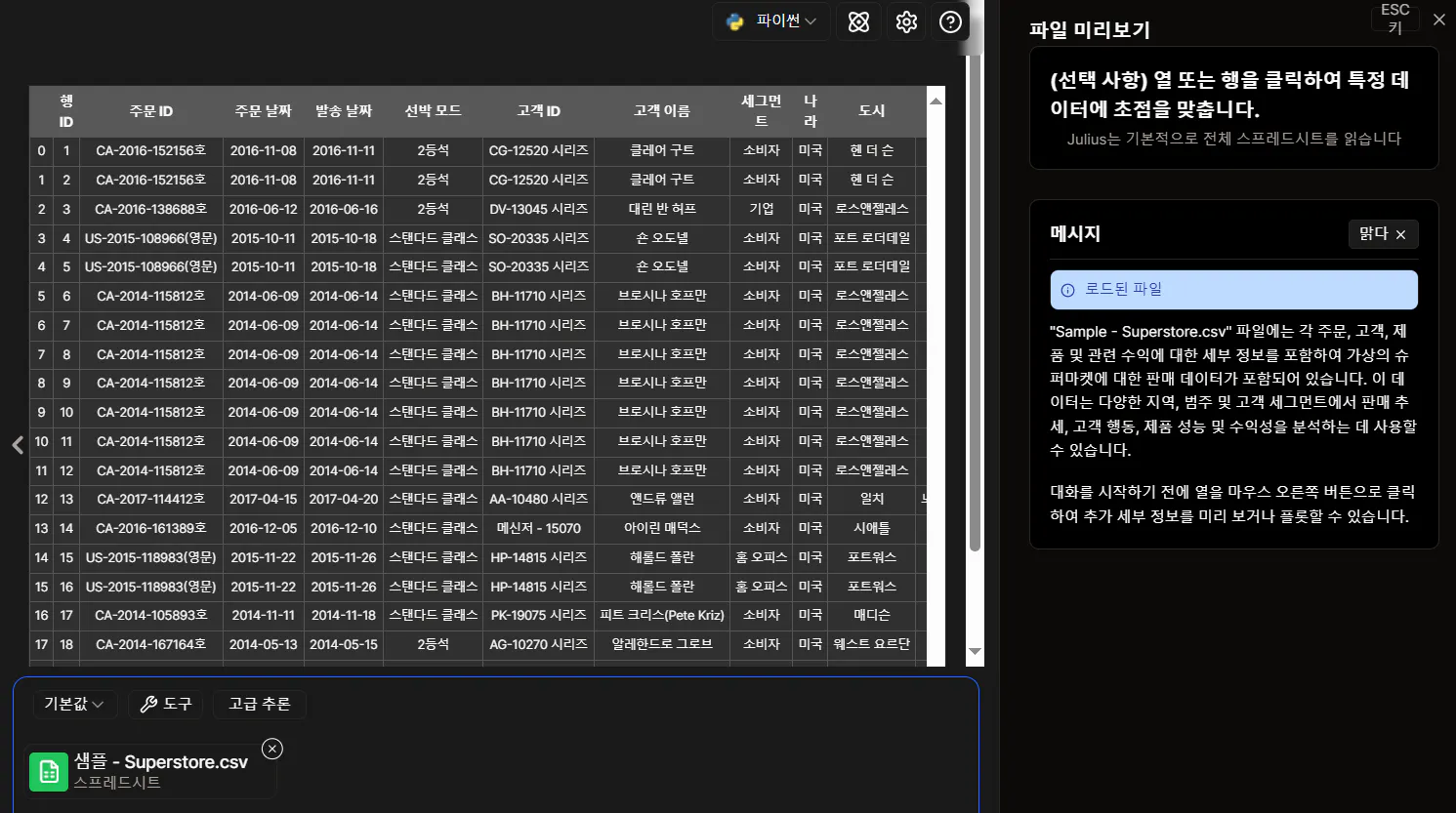
Task: Click the segment cell 기업
Action: coord(762,209)
